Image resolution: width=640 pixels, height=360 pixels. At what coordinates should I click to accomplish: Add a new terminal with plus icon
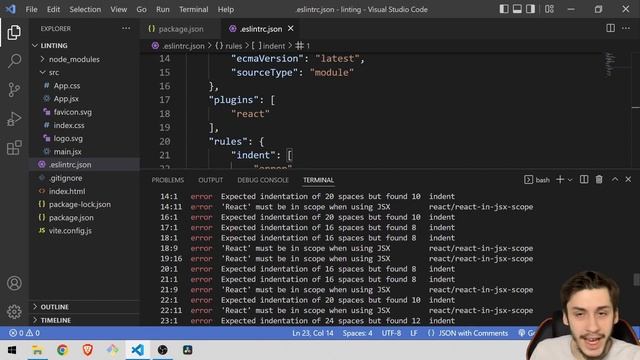point(560,180)
